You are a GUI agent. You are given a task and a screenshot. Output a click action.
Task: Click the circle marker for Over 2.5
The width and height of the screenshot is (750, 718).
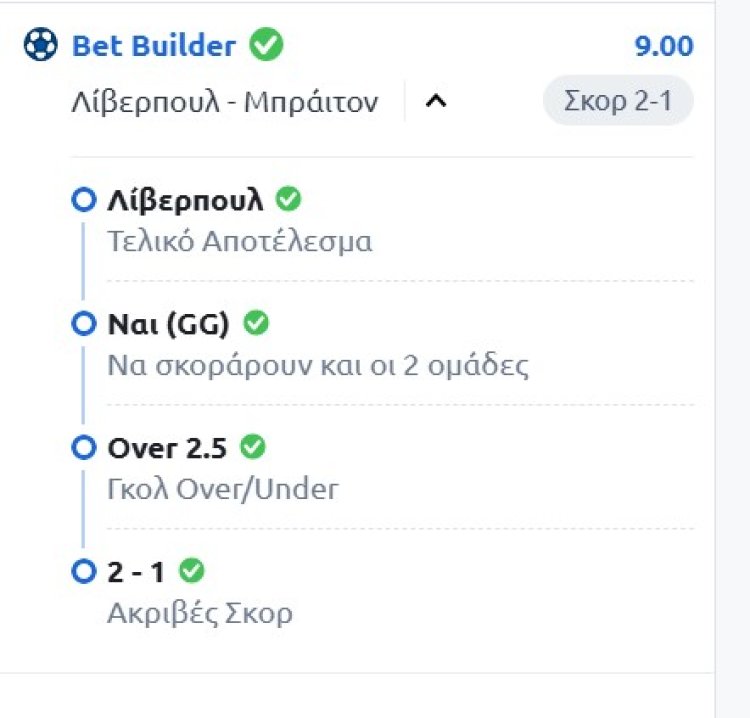(84, 448)
